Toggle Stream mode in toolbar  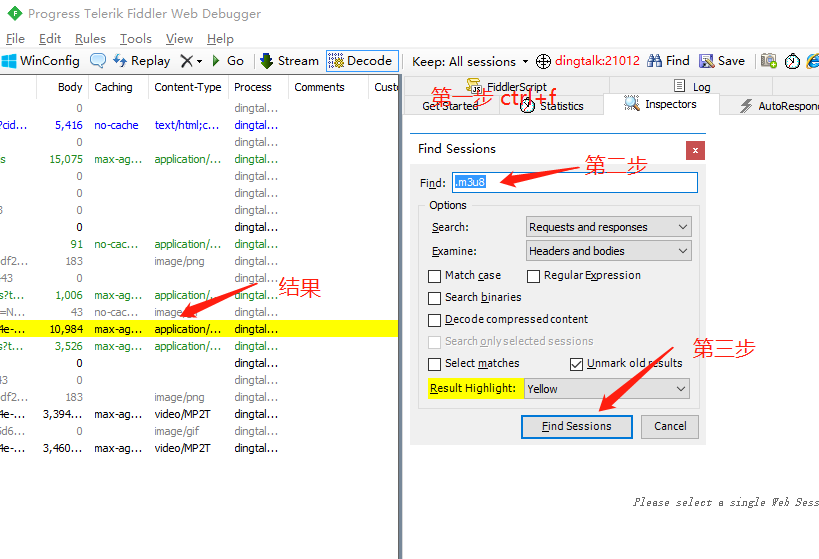tap(289, 61)
